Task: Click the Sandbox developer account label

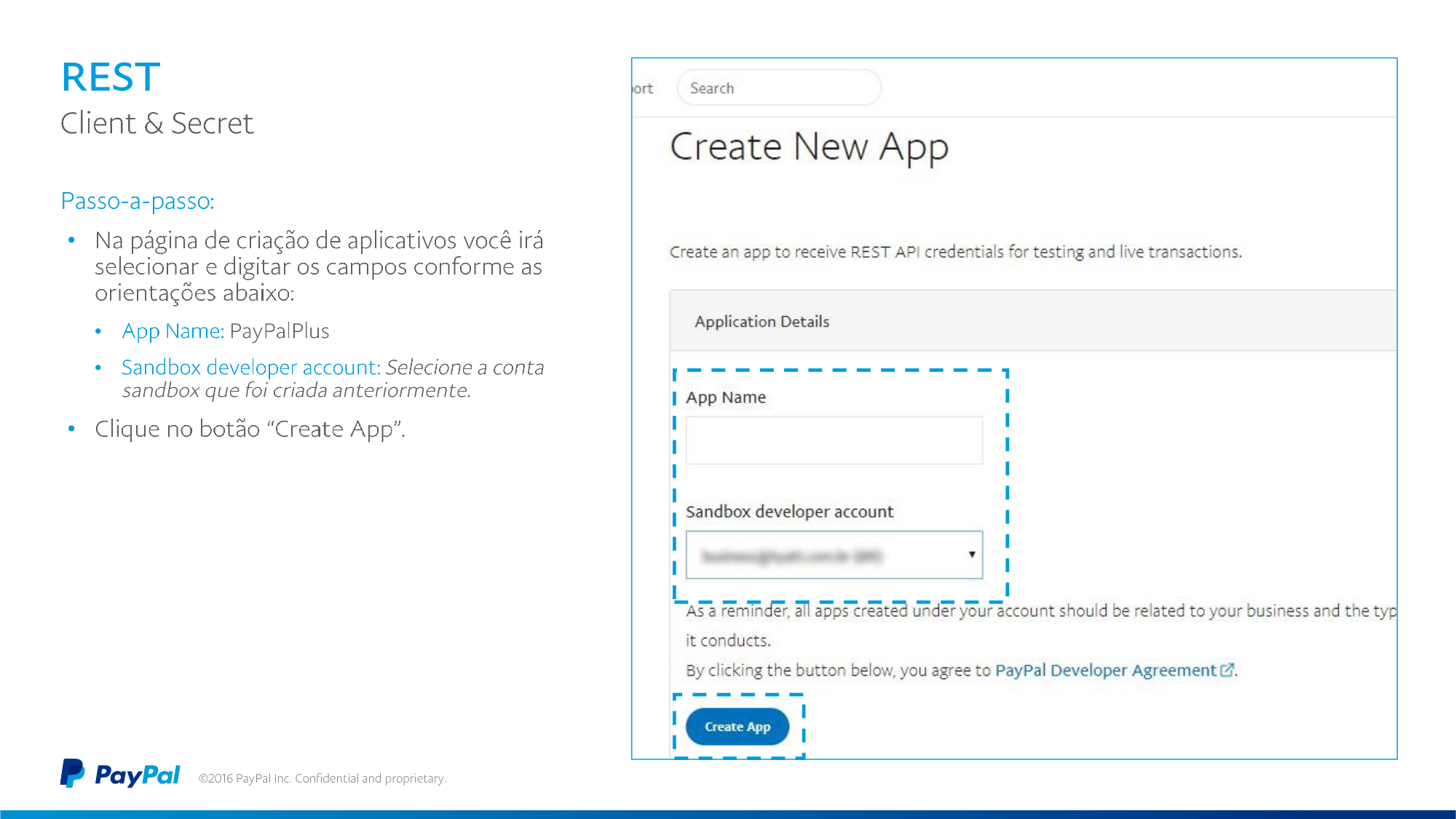Action: pyautogui.click(x=789, y=512)
